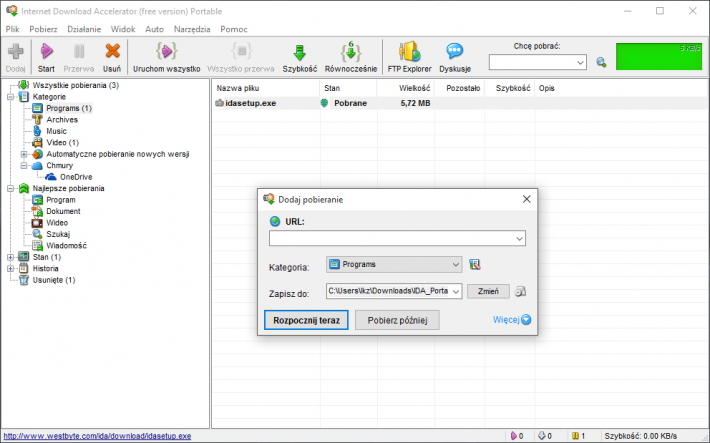This screenshot has width=710, height=443.
Task: Sort by Opis column header
Action: coord(621,88)
